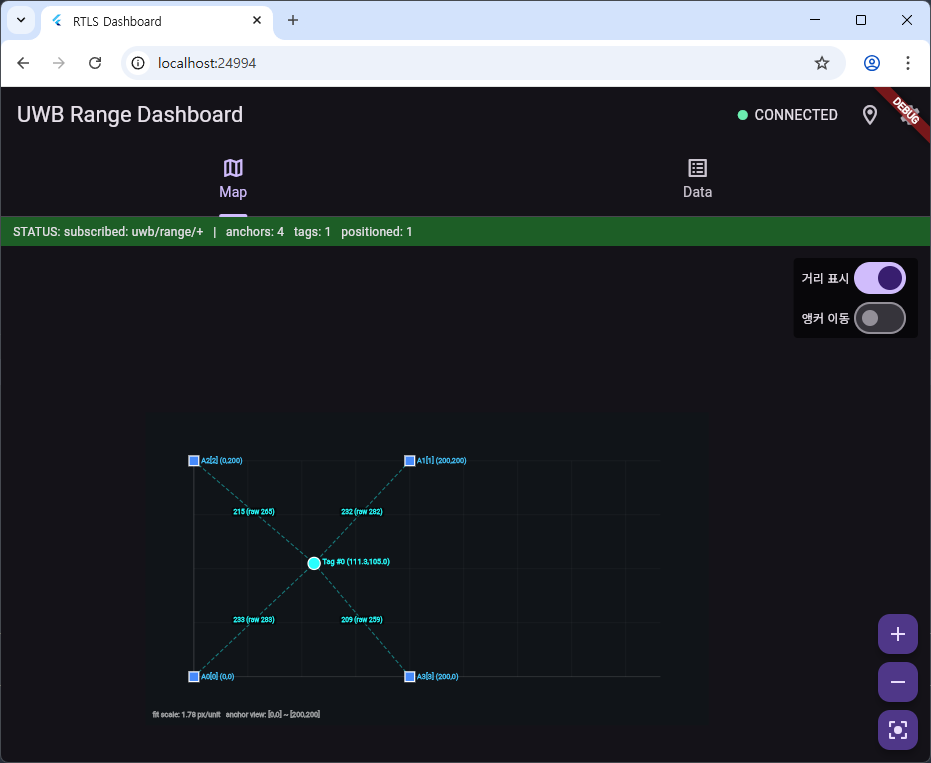
Task: Open a new browser tab
Action: pyautogui.click(x=293, y=20)
